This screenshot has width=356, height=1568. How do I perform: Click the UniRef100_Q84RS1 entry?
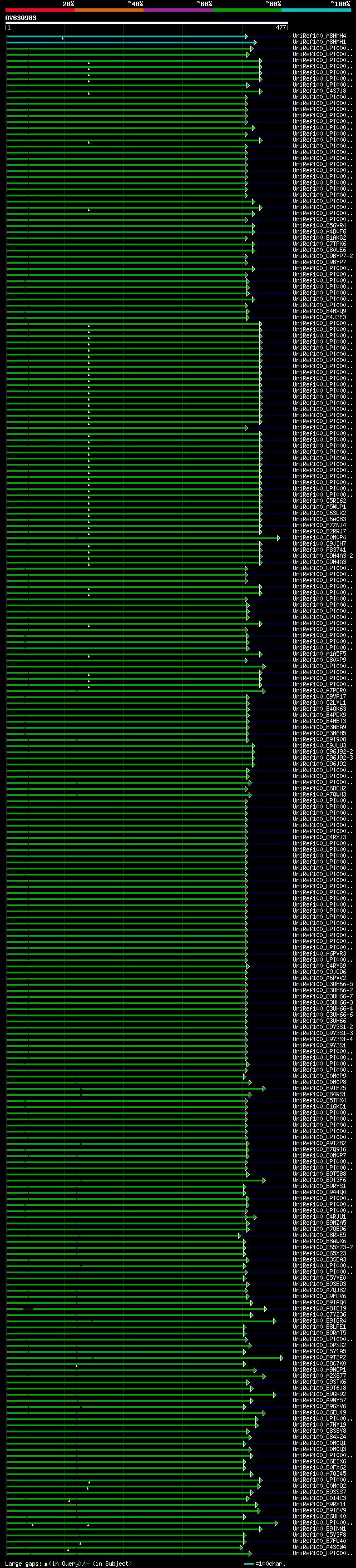click(319, 1095)
